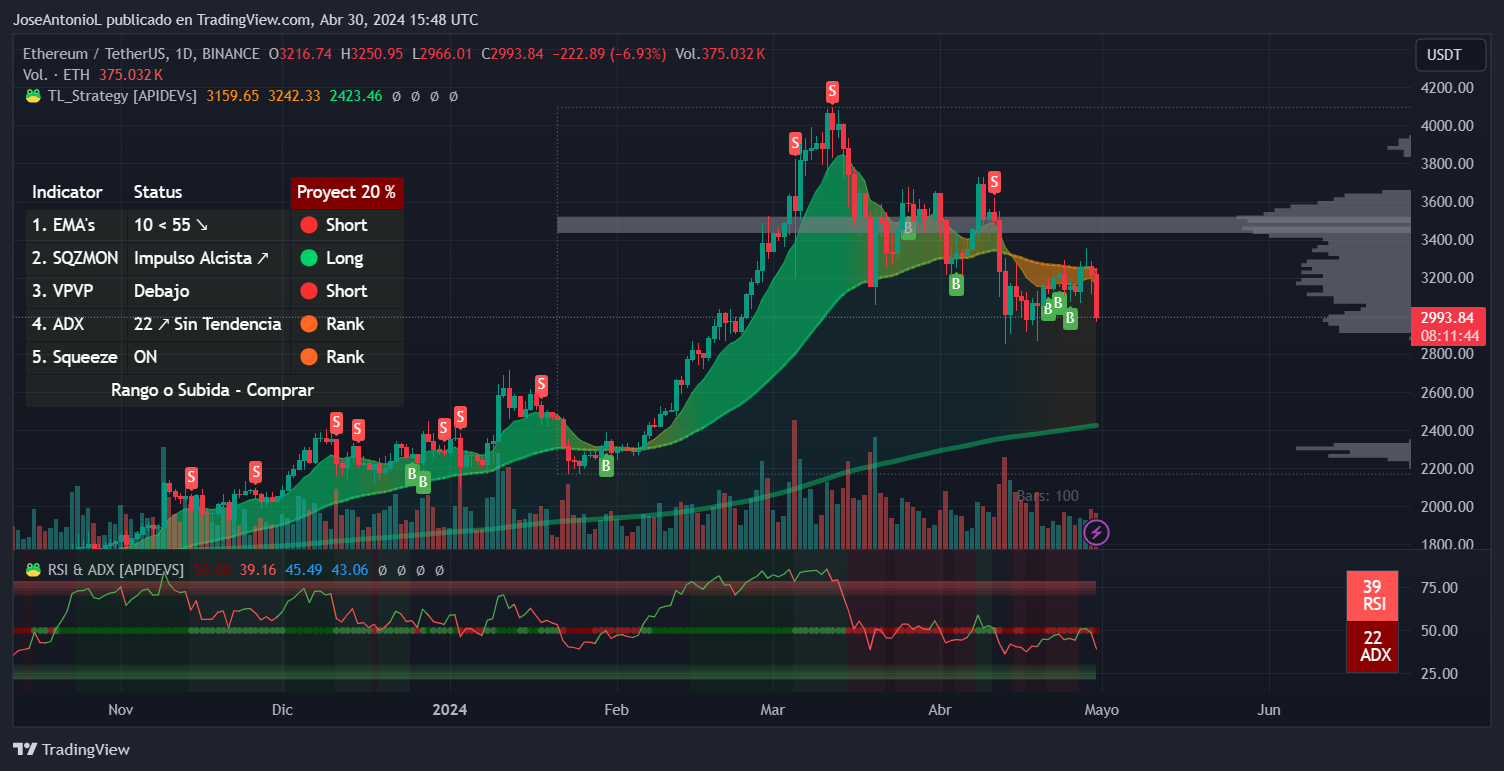Select the red Short dot in EMA's row

[x=309, y=225]
